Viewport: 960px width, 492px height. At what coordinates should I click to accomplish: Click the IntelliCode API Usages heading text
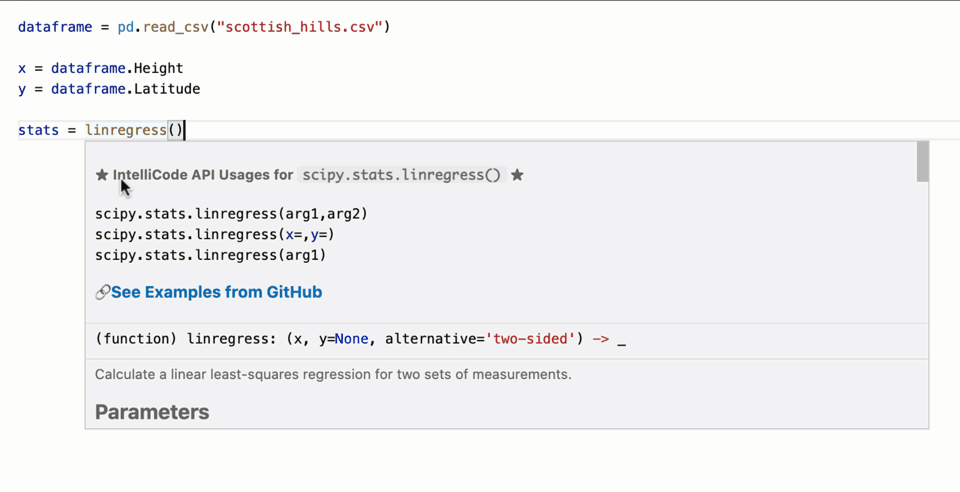[203, 175]
